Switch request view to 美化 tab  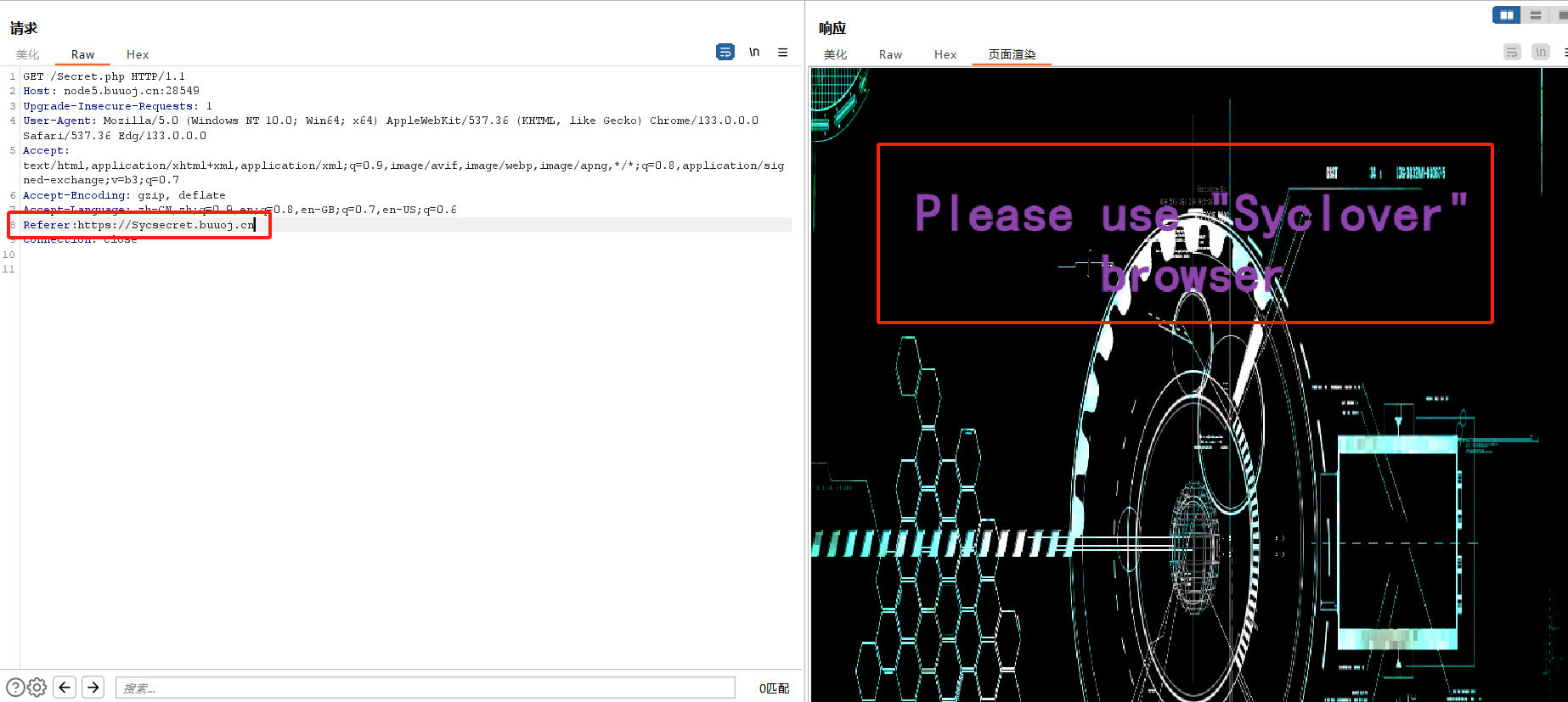(28, 54)
